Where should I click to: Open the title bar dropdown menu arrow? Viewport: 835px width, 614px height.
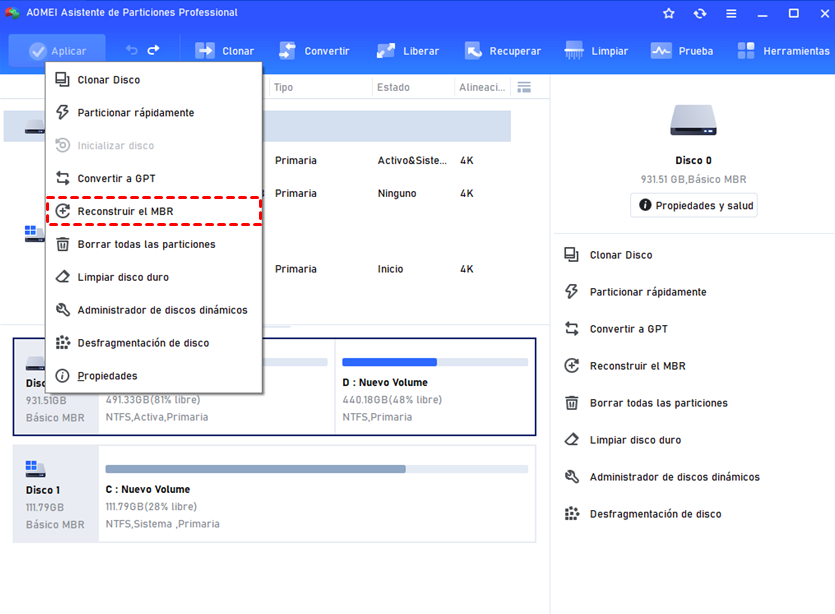(x=731, y=13)
